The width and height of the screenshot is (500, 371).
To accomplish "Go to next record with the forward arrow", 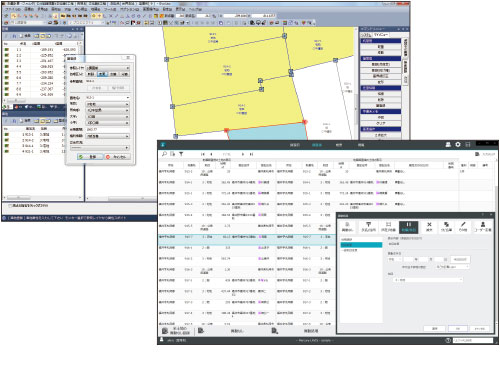I will pos(243,154).
